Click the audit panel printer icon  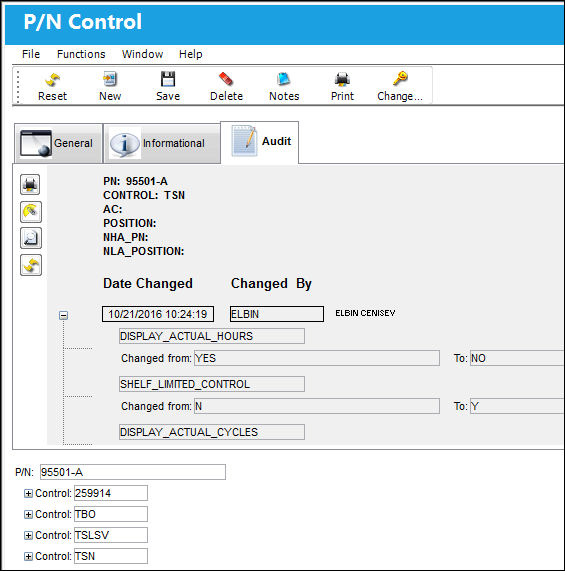30,185
